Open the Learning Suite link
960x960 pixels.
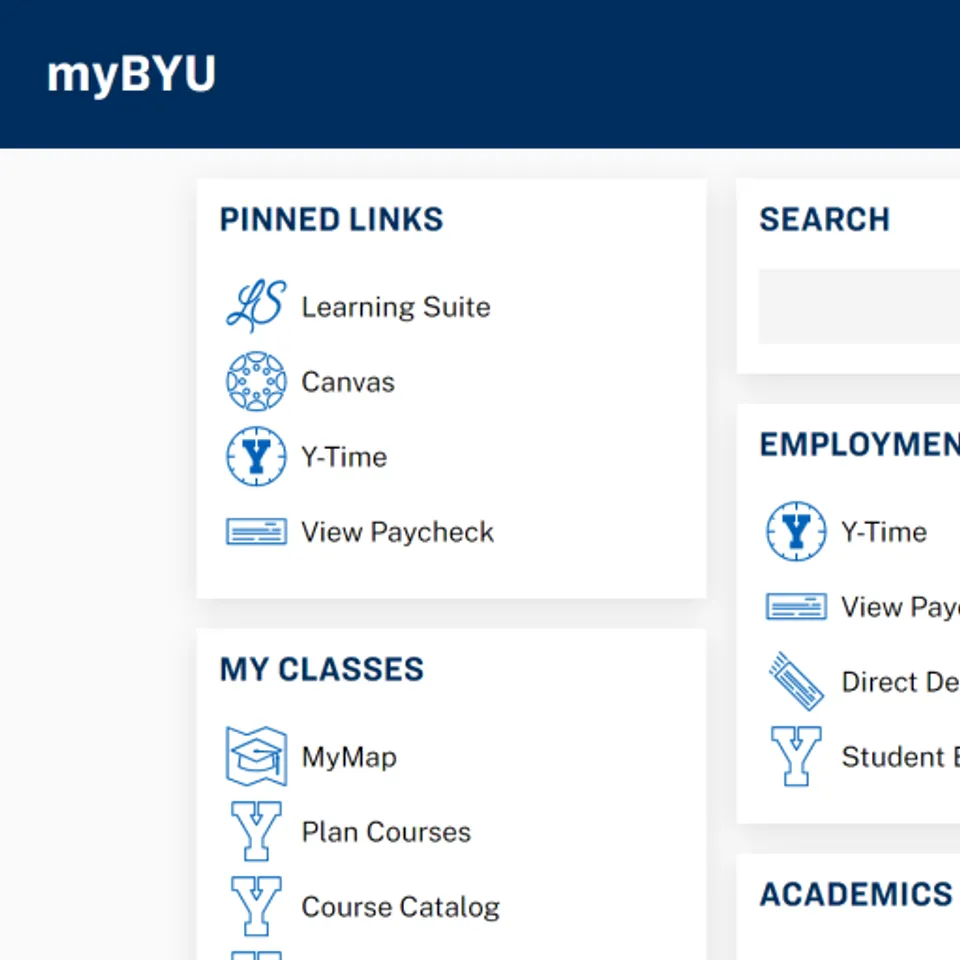point(396,307)
